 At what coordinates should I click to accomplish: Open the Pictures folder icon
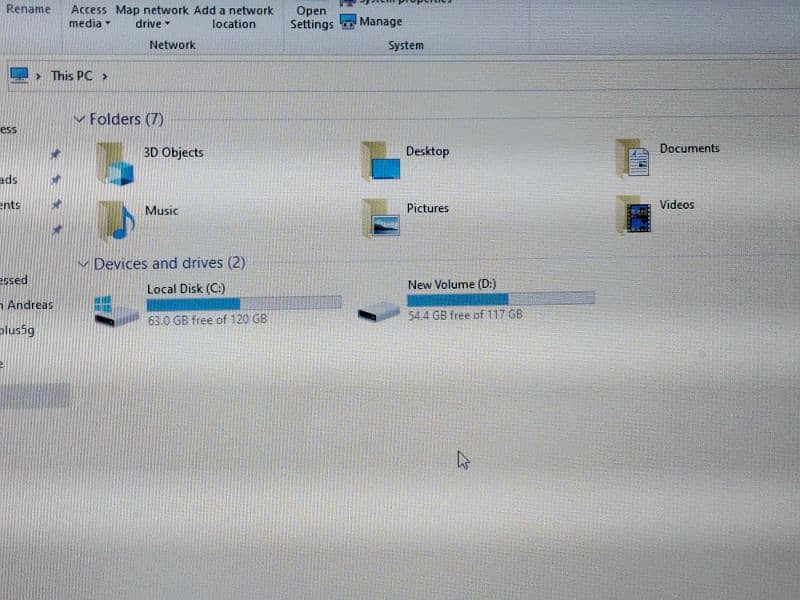381,217
